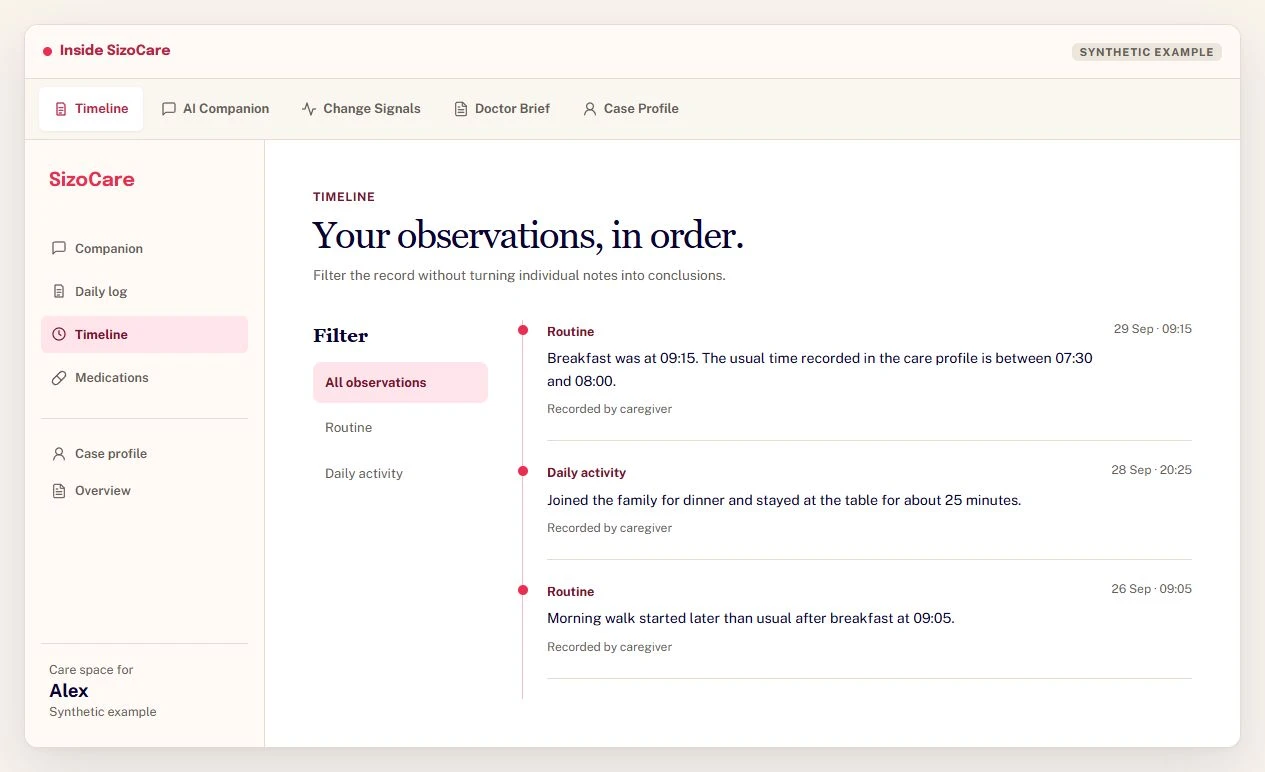The width and height of the screenshot is (1265, 772).
Task: Click the Filter heading
Action: pyautogui.click(x=340, y=335)
